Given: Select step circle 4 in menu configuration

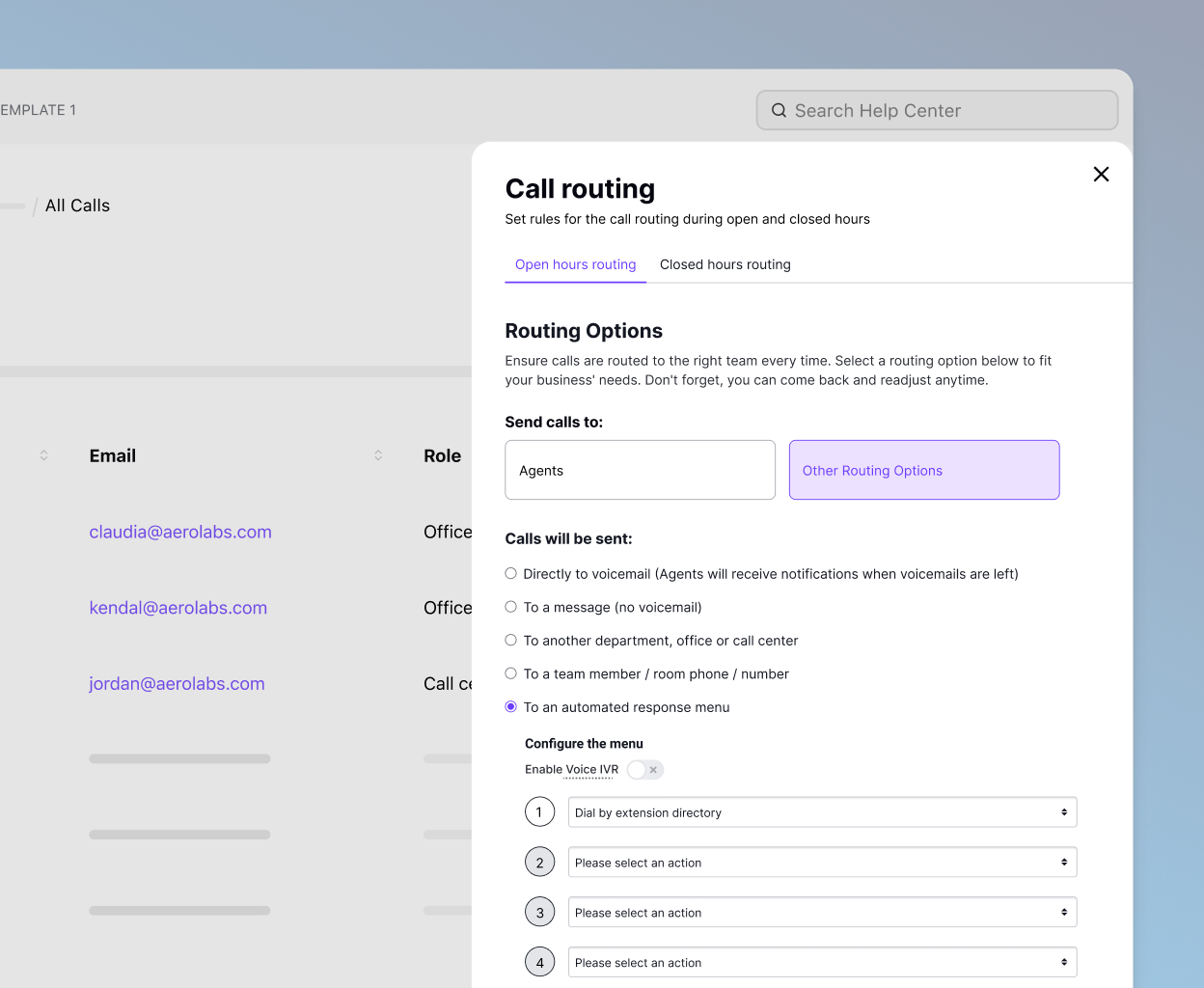Looking at the screenshot, I should coord(539,962).
